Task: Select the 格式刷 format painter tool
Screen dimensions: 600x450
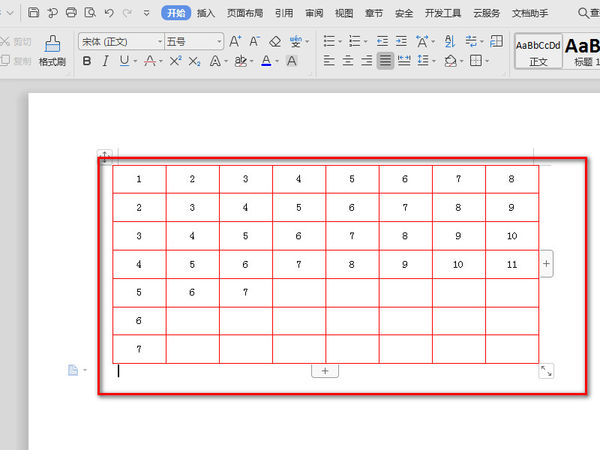Action: pyautogui.click(x=52, y=50)
